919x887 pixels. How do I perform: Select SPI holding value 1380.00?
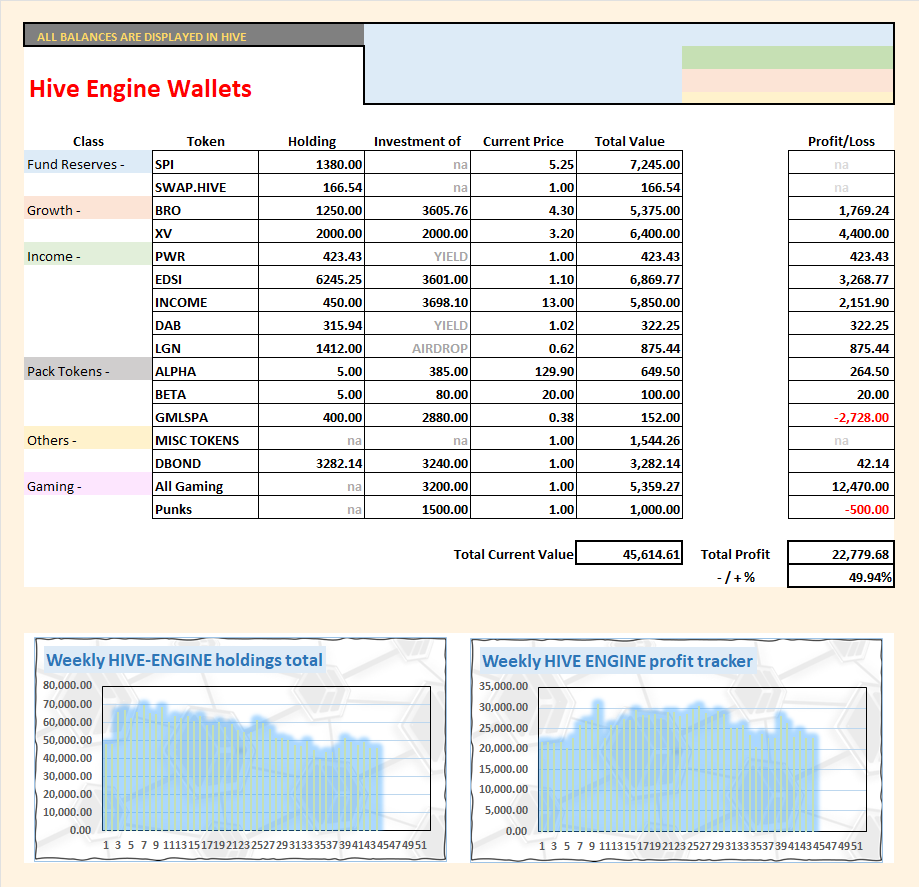311,162
